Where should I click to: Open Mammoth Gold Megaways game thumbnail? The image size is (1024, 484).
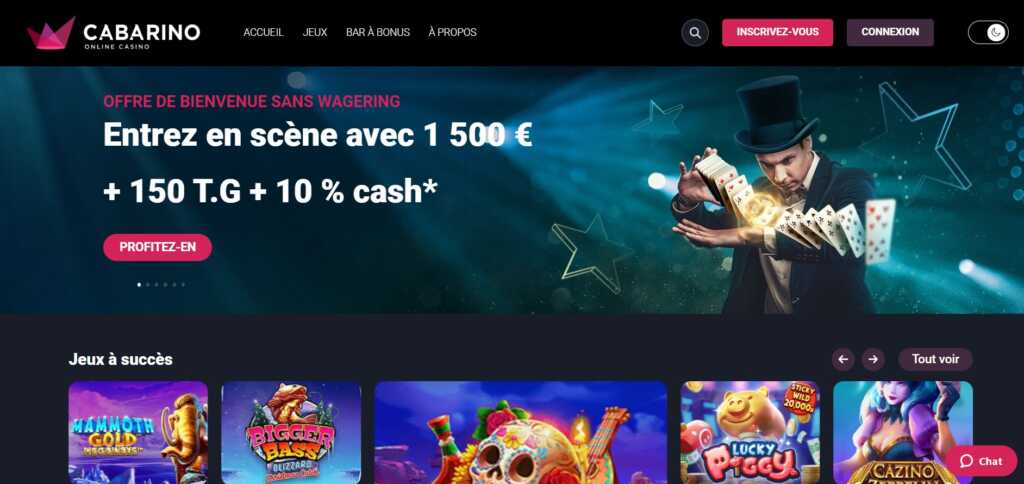138,432
